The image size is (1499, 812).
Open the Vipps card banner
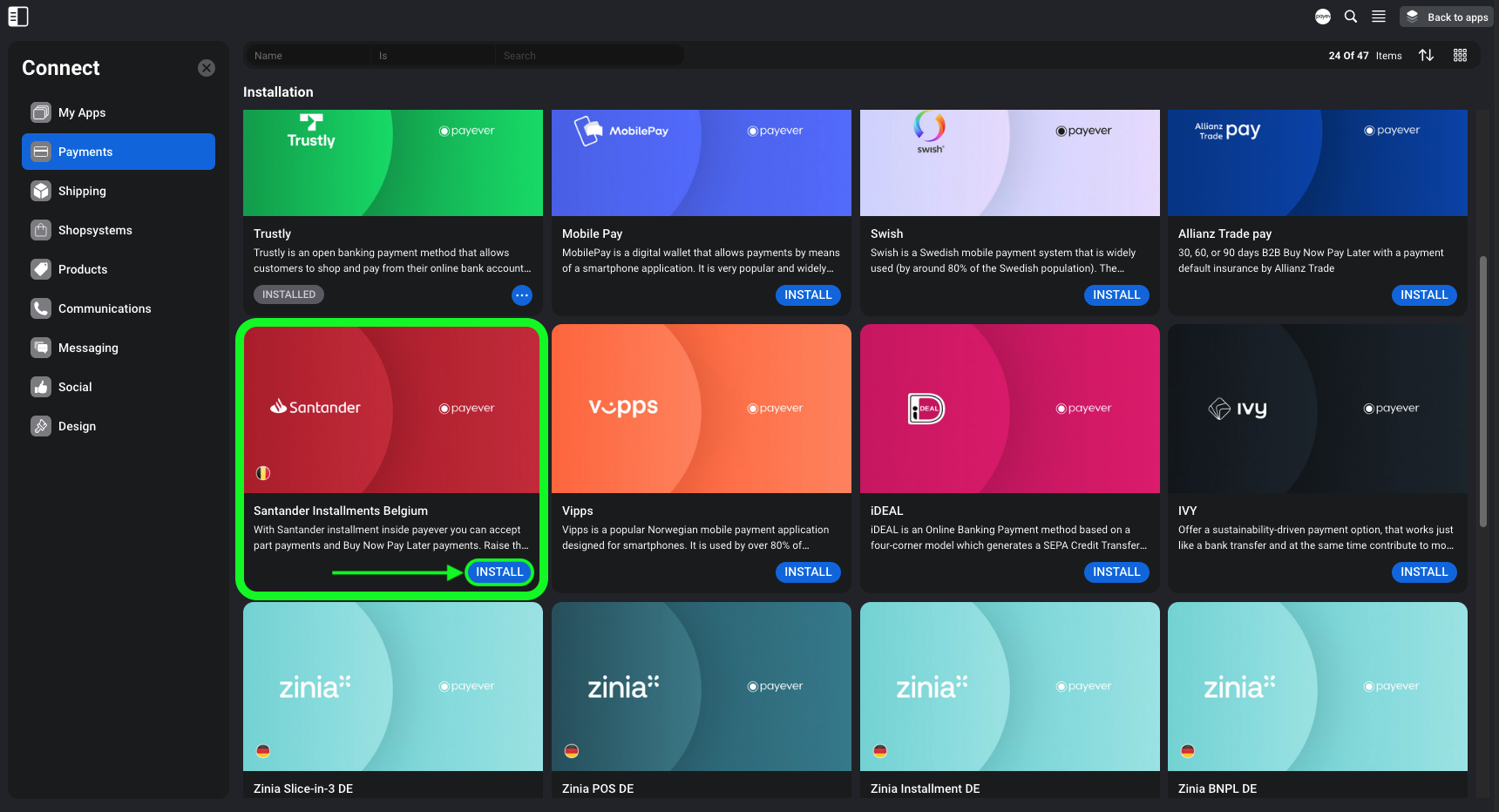[x=702, y=409]
